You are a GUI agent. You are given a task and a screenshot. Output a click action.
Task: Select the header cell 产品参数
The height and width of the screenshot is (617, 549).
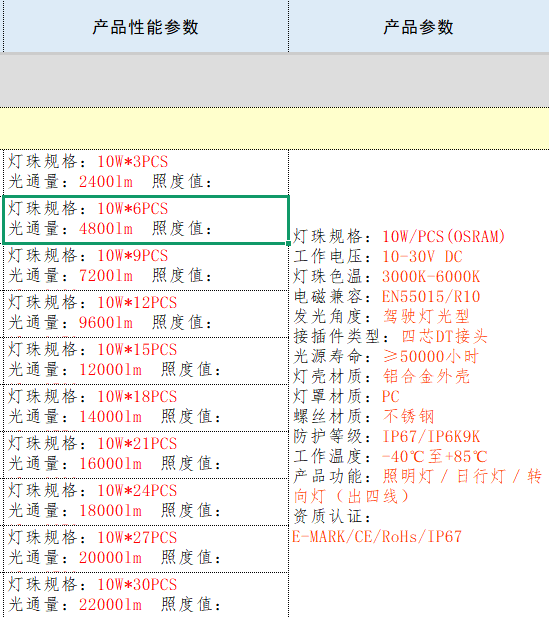(x=419, y=26)
